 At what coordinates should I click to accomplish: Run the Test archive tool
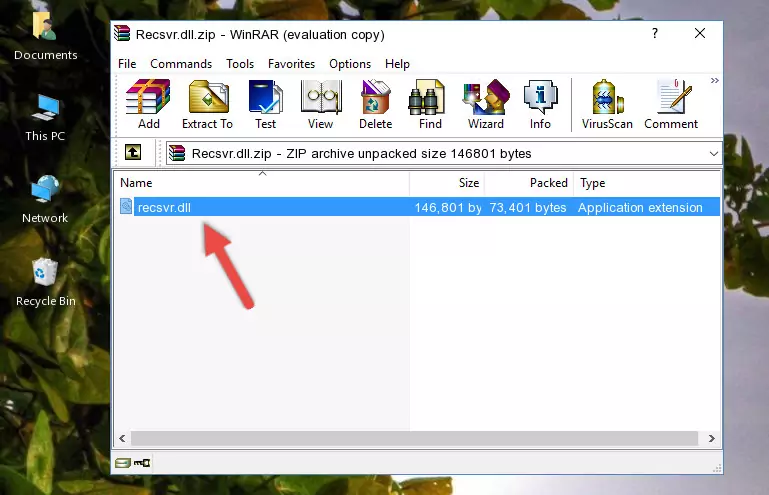pos(265,104)
